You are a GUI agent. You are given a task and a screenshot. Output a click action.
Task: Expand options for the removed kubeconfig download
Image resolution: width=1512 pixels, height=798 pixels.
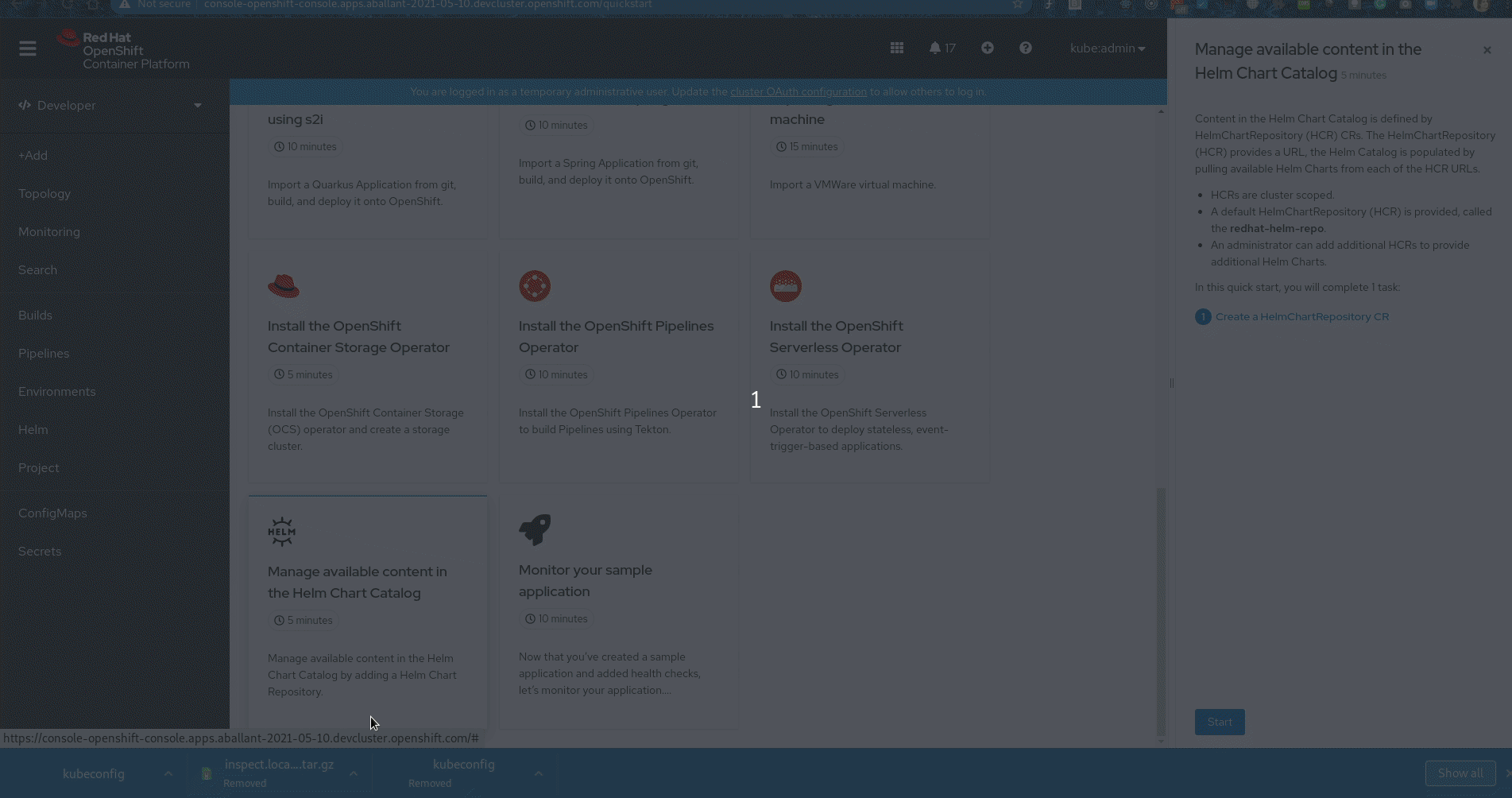tap(539, 773)
